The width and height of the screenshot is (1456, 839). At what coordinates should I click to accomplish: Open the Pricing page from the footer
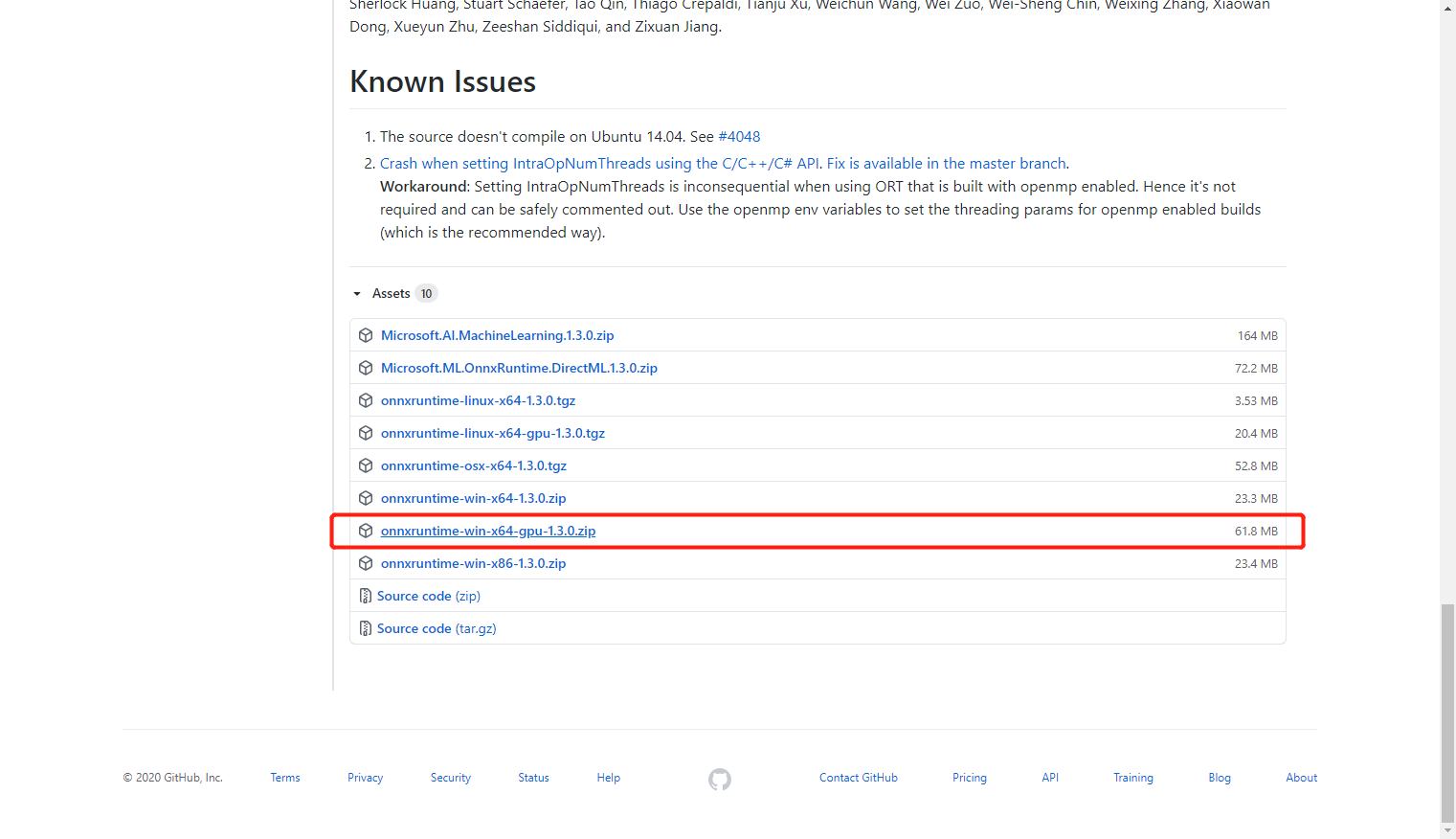click(x=969, y=777)
